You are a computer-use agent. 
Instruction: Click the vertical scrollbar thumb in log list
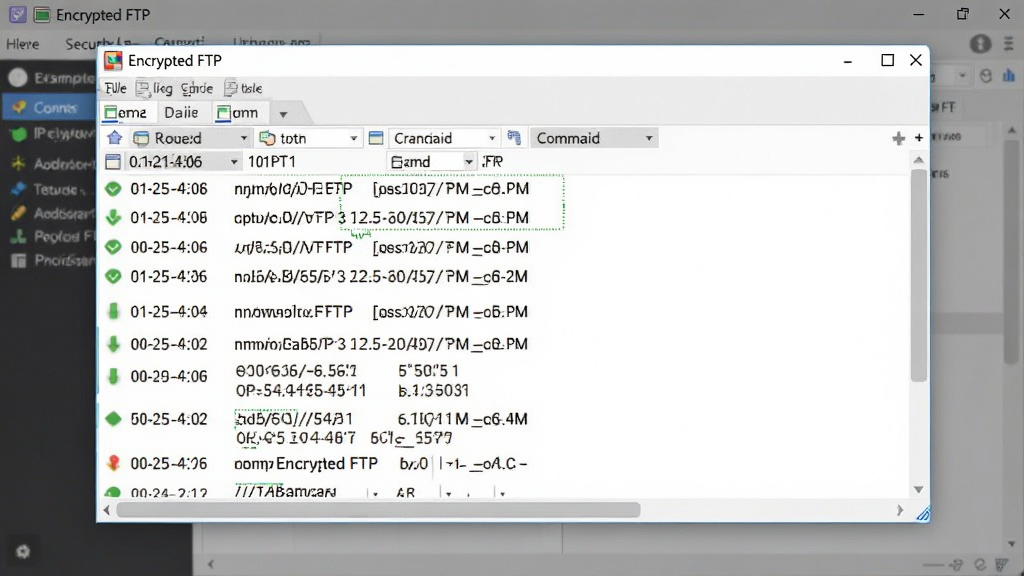[x=919, y=275]
